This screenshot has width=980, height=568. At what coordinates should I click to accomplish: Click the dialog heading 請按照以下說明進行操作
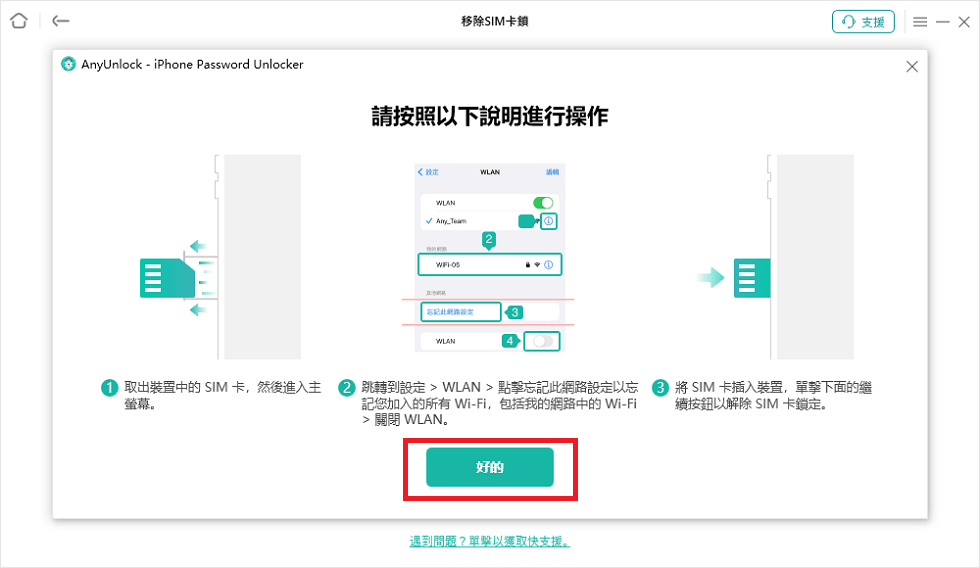[x=490, y=116]
